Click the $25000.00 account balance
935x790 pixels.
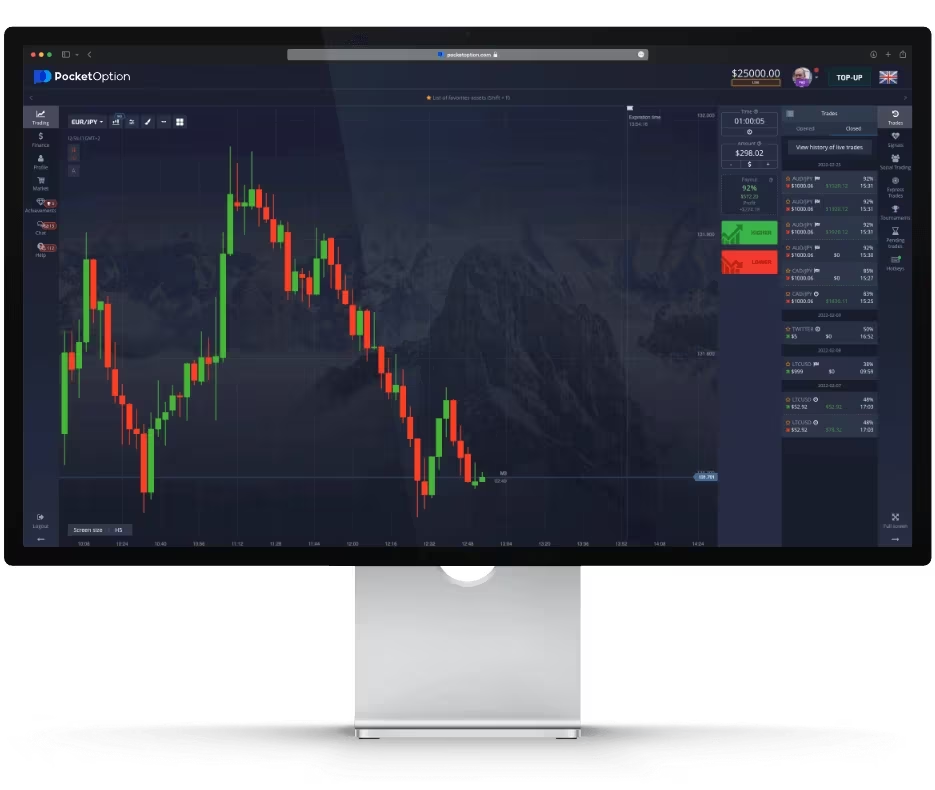[x=756, y=73]
